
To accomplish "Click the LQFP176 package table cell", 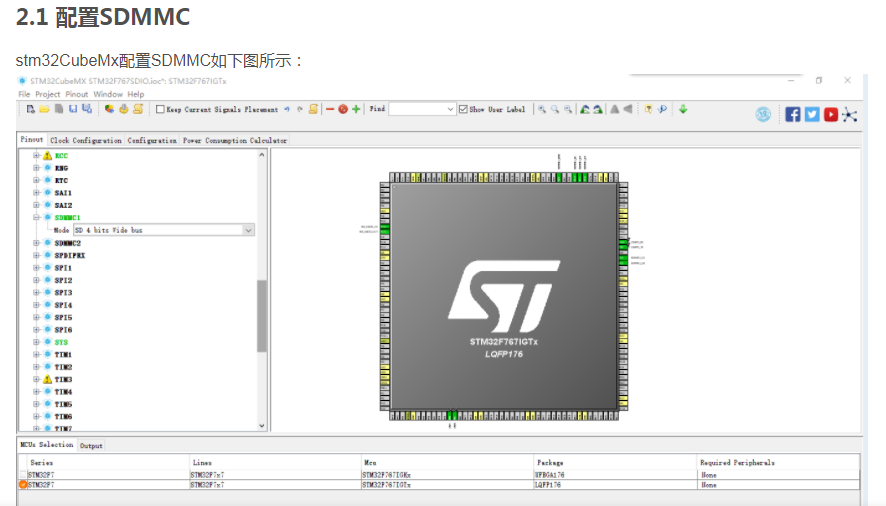I will [614, 485].
